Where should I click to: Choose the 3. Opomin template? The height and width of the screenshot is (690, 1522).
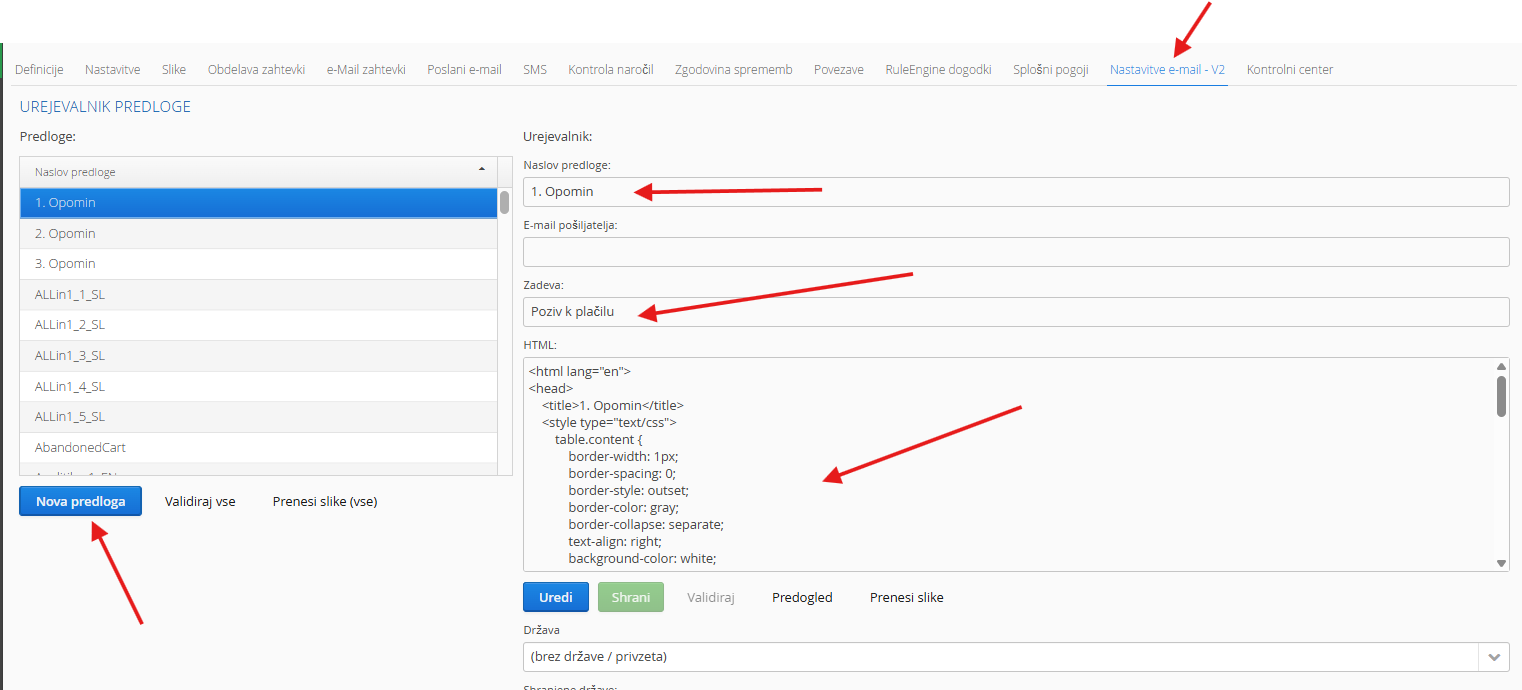pos(258,264)
